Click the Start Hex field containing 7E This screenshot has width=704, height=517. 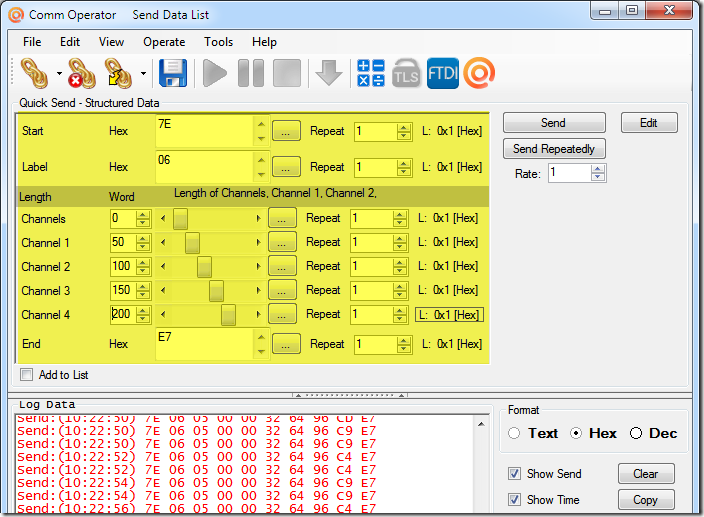click(x=206, y=131)
